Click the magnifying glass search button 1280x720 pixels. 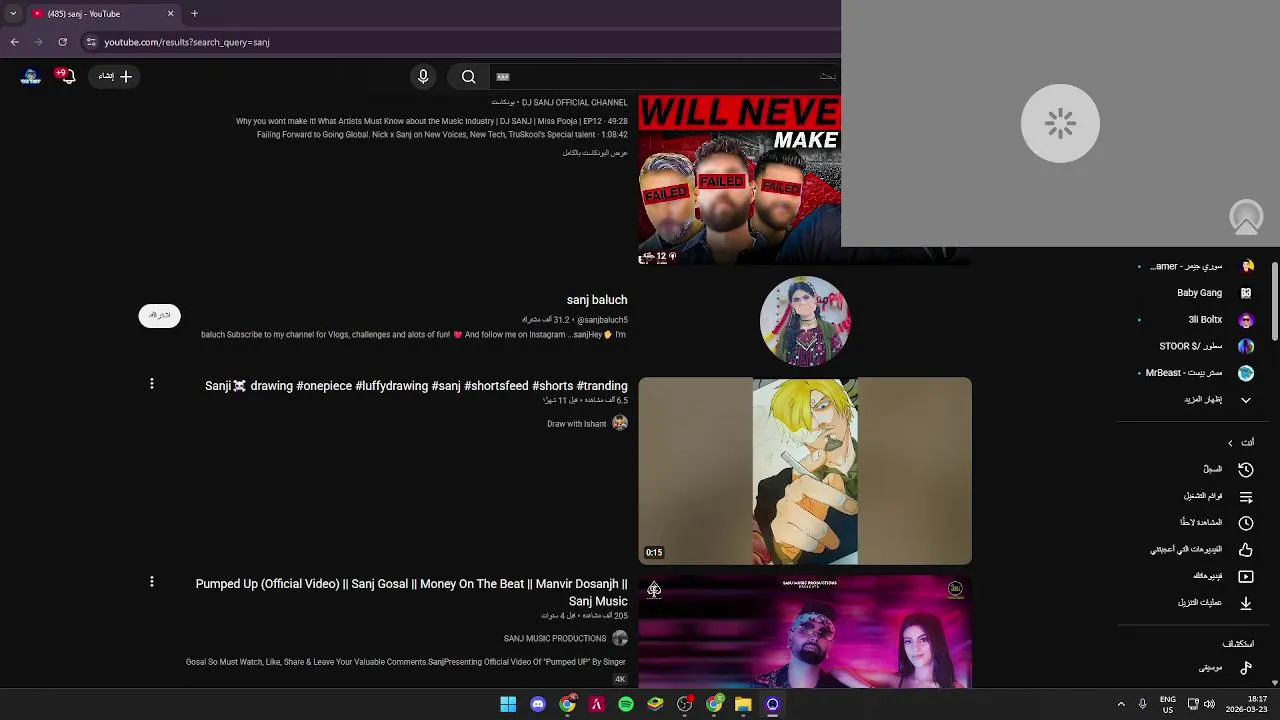(x=468, y=76)
